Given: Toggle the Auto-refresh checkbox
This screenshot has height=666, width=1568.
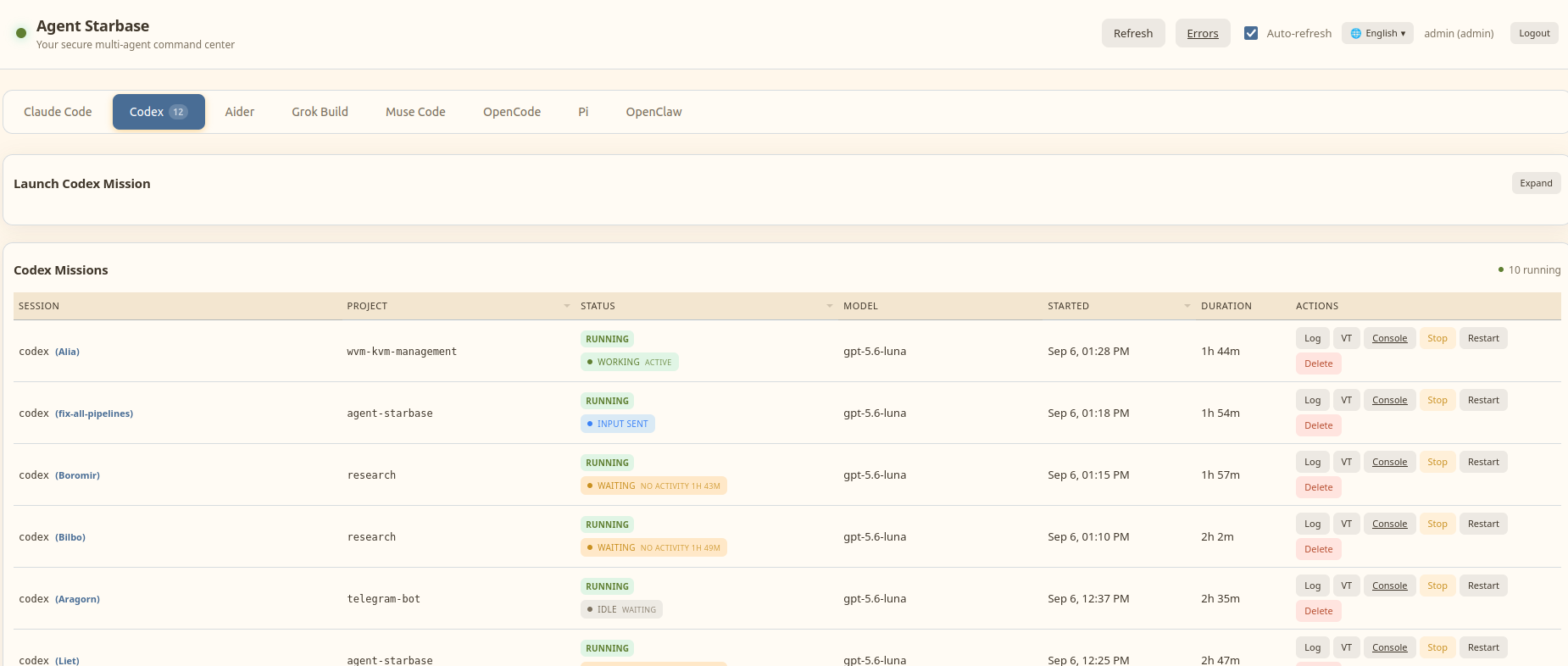Looking at the screenshot, I should coord(1251,33).
